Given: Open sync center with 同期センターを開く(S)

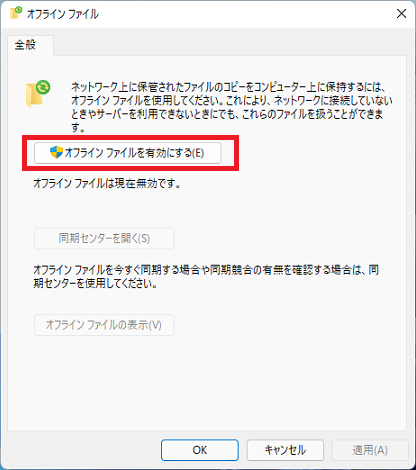Looking at the screenshot, I should (104, 238).
